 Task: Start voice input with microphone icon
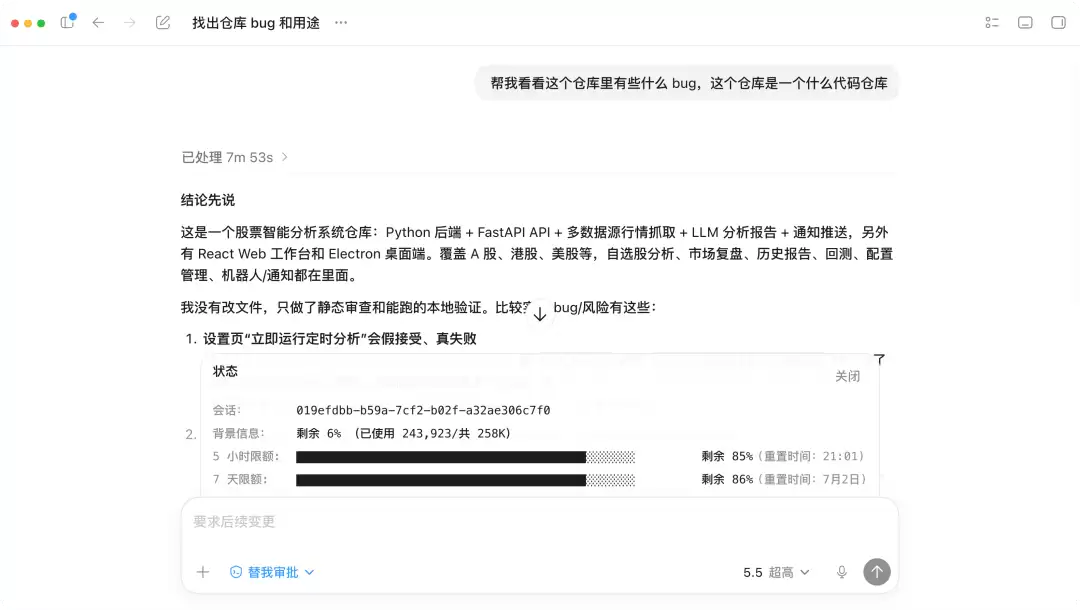[842, 572]
